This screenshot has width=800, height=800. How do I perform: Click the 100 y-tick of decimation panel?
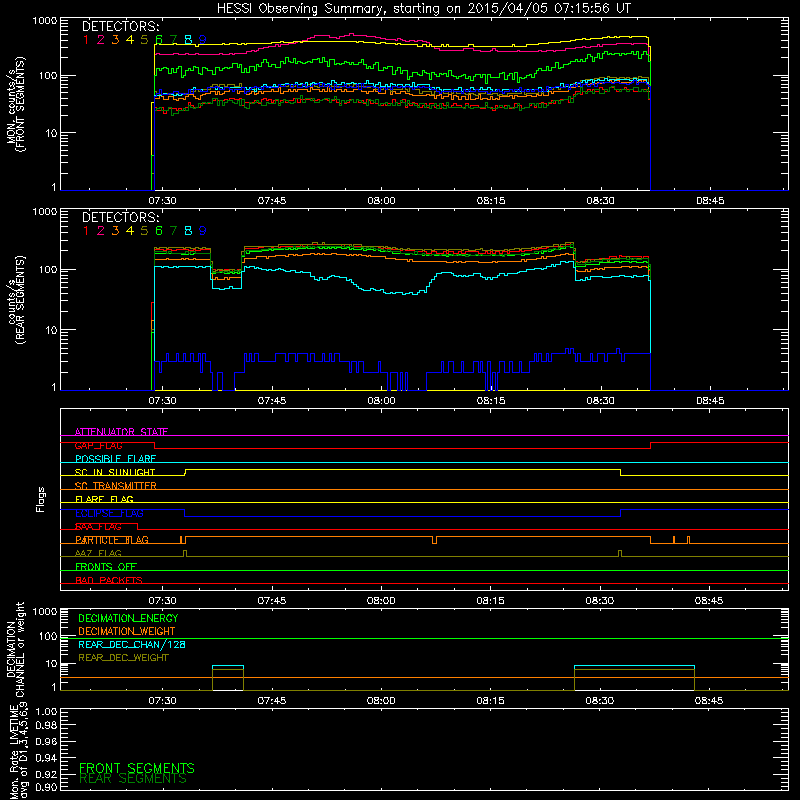click(48, 636)
